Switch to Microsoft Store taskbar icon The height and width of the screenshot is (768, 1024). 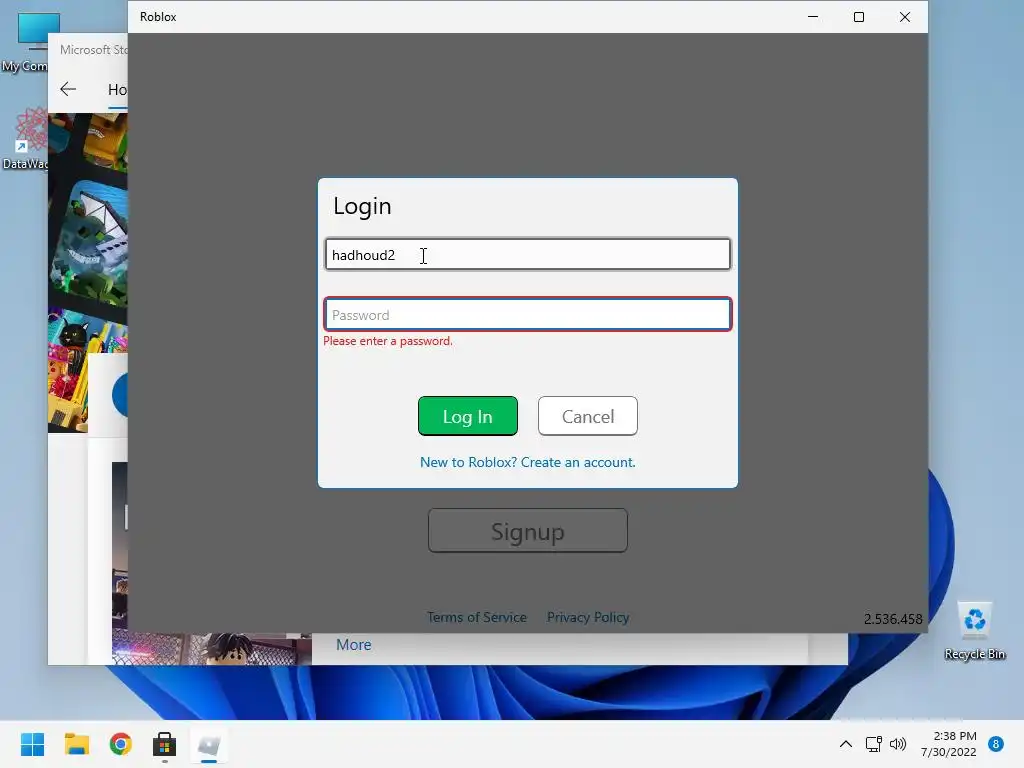tap(165, 744)
